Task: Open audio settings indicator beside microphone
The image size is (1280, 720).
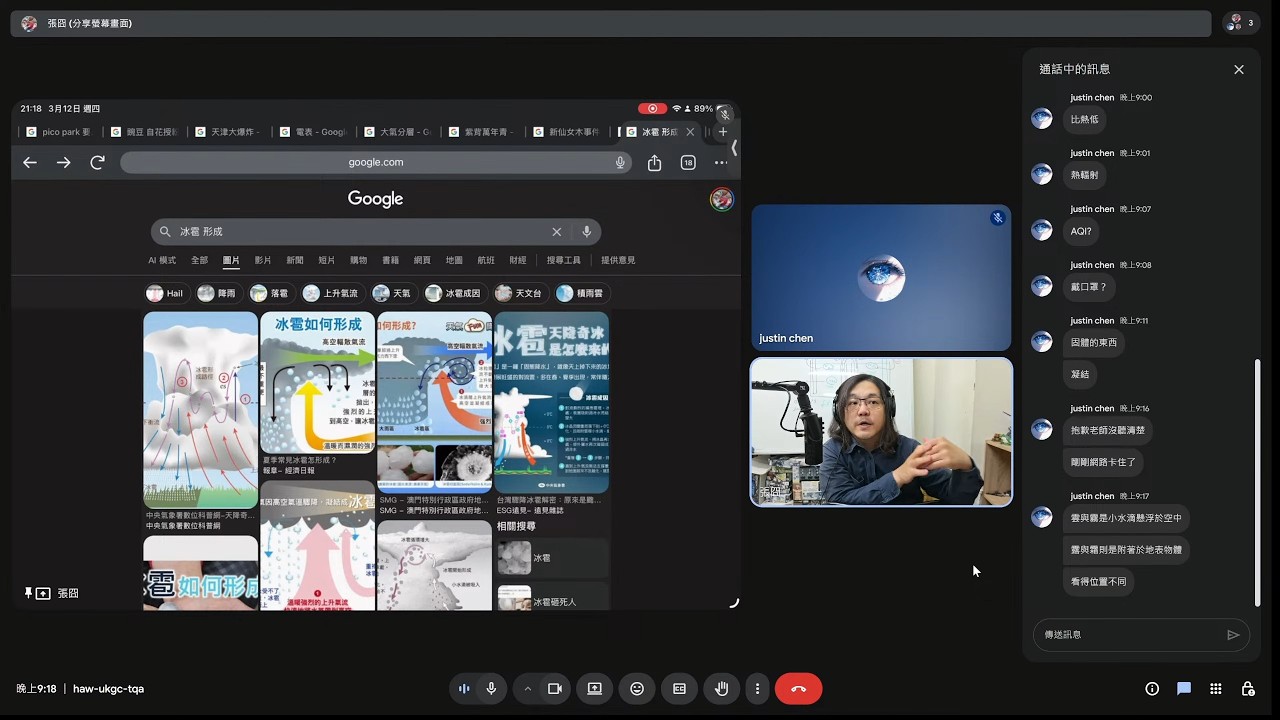Action: pos(464,689)
